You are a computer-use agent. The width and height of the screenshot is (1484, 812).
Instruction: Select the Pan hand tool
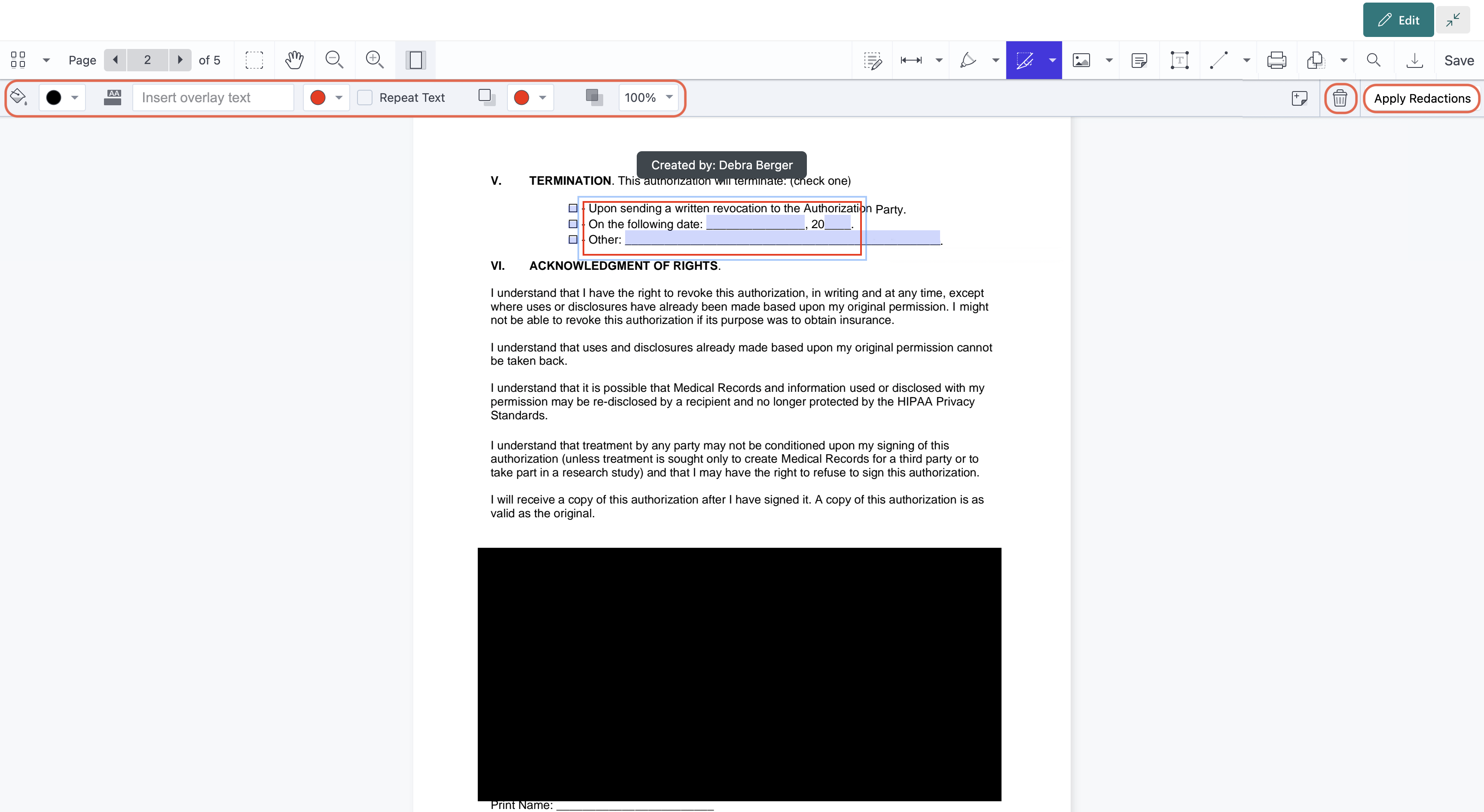(x=294, y=60)
